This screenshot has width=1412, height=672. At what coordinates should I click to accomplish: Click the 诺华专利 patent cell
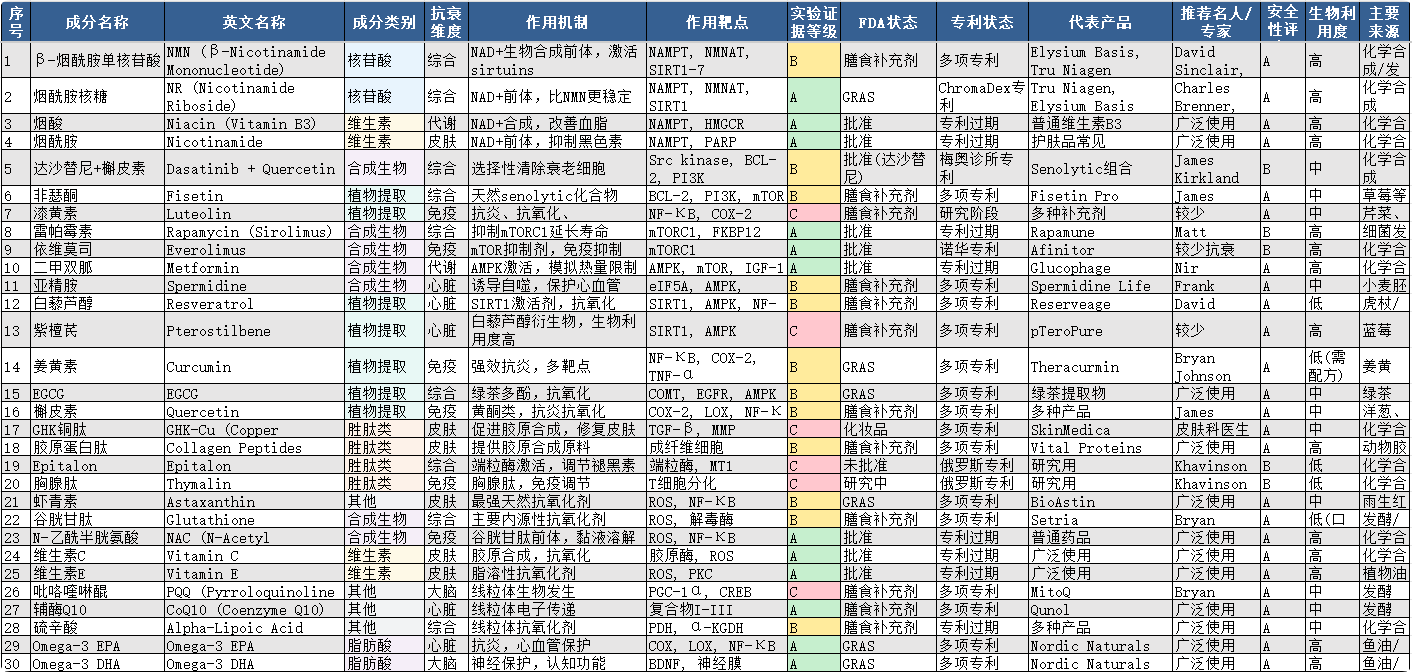click(982, 249)
